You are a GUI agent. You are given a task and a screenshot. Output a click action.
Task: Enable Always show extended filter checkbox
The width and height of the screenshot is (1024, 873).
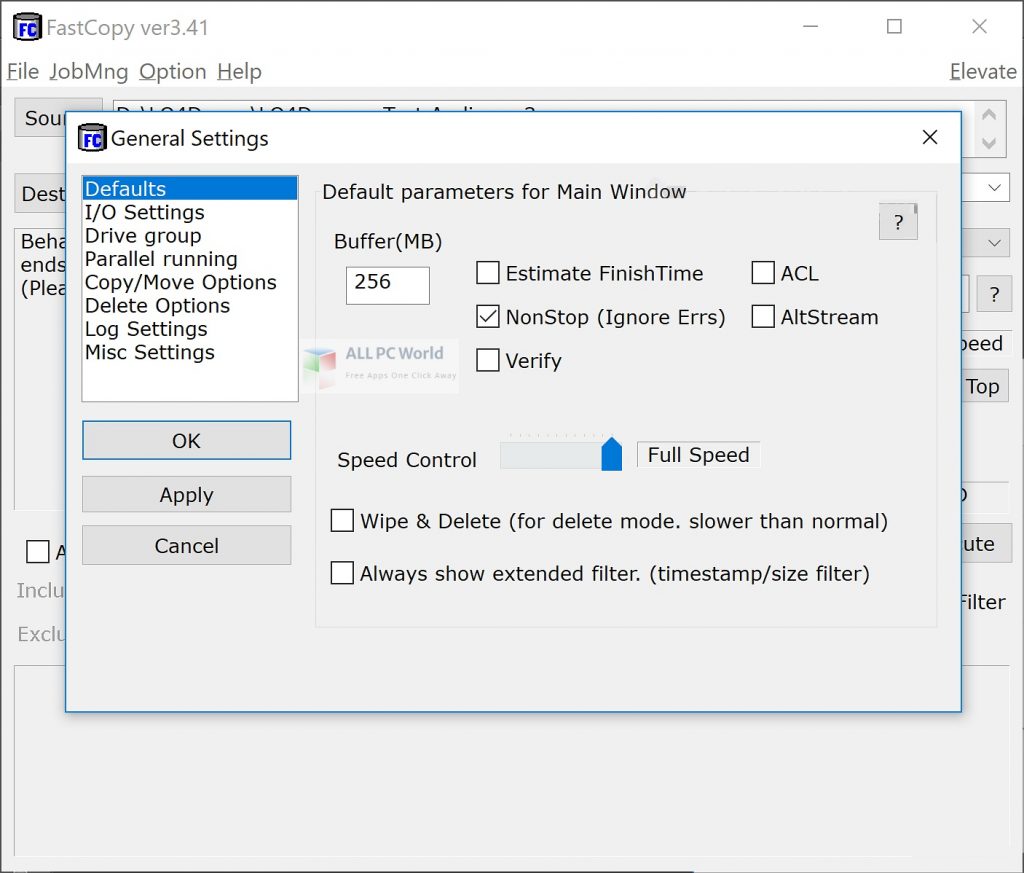click(342, 573)
